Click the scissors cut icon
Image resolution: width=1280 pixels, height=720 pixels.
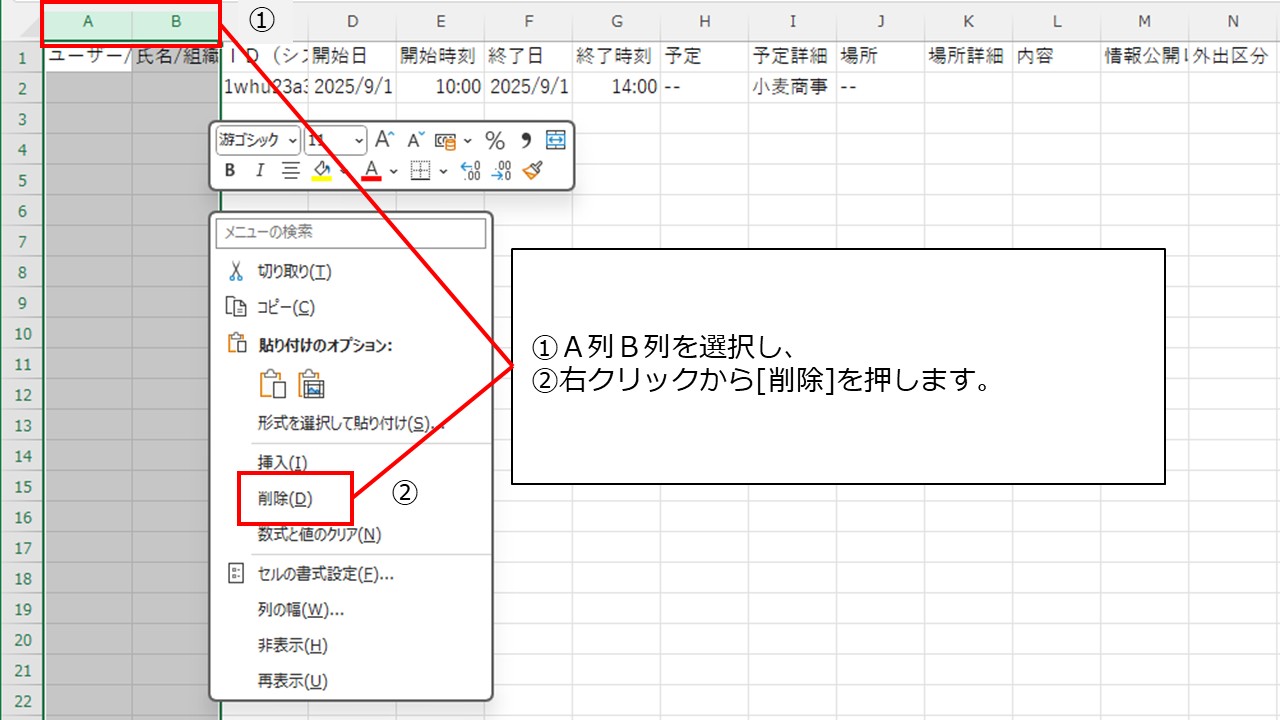[236, 271]
